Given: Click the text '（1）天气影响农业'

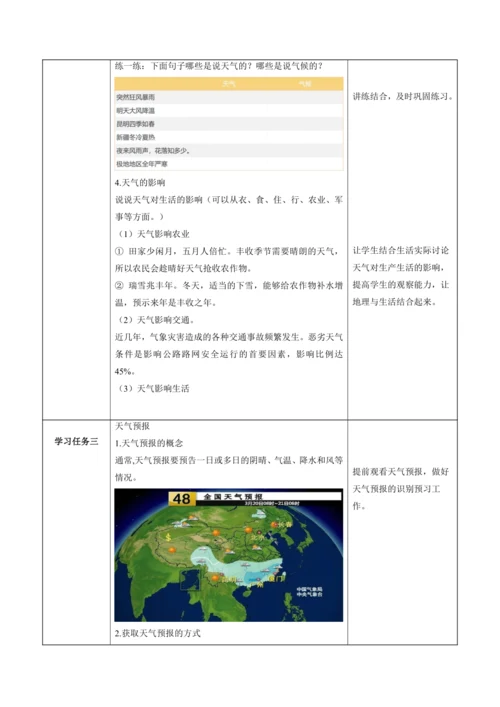Looking at the screenshot, I should pyautogui.click(x=153, y=234).
